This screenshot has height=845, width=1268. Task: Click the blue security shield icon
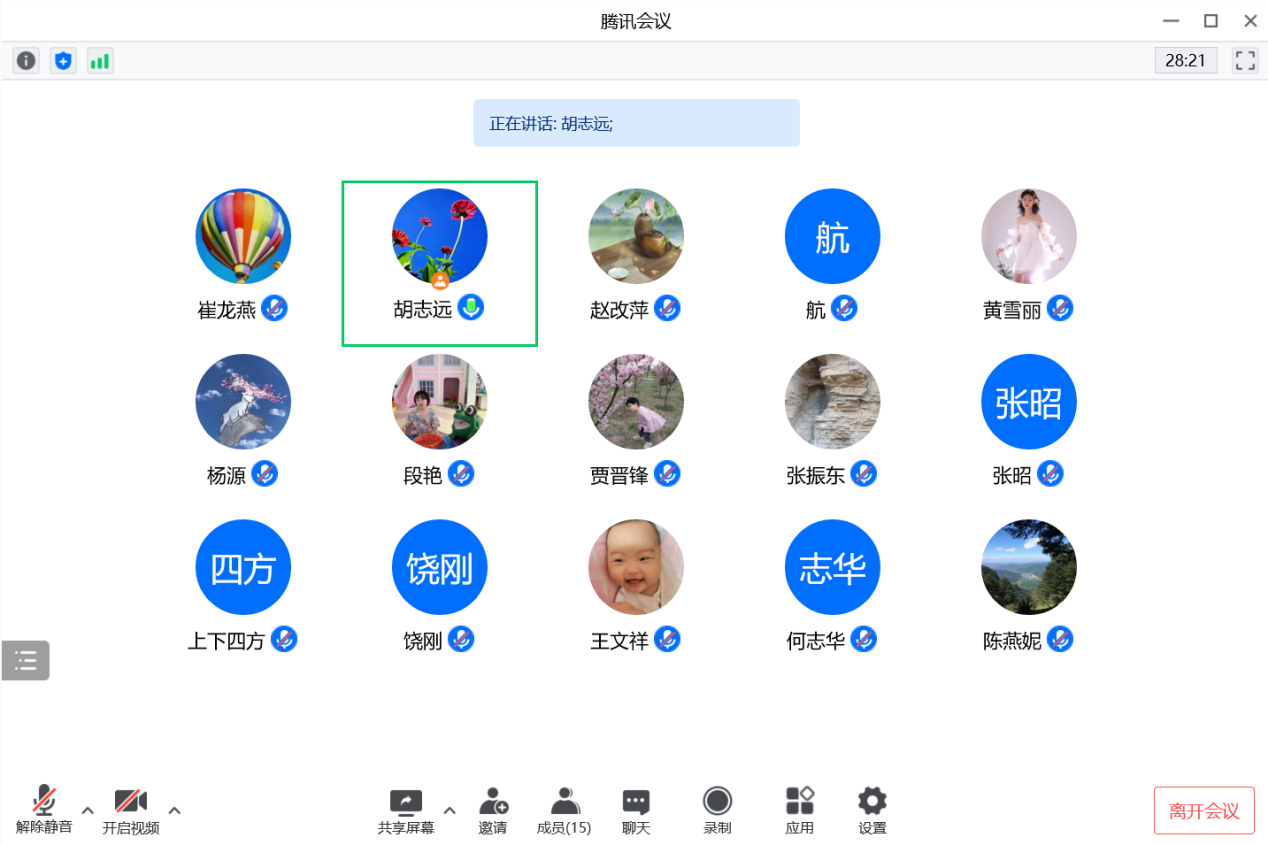pos(63,61)
